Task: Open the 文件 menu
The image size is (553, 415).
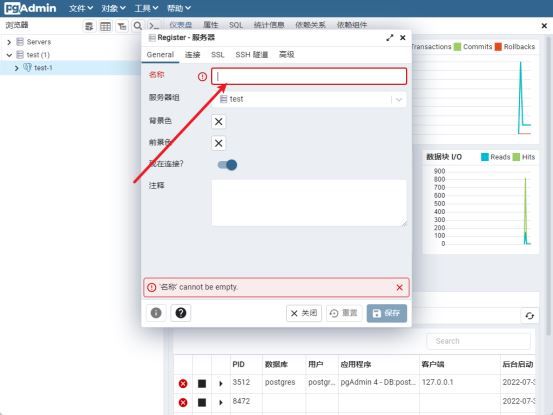Action: click(x=81, y=8)
